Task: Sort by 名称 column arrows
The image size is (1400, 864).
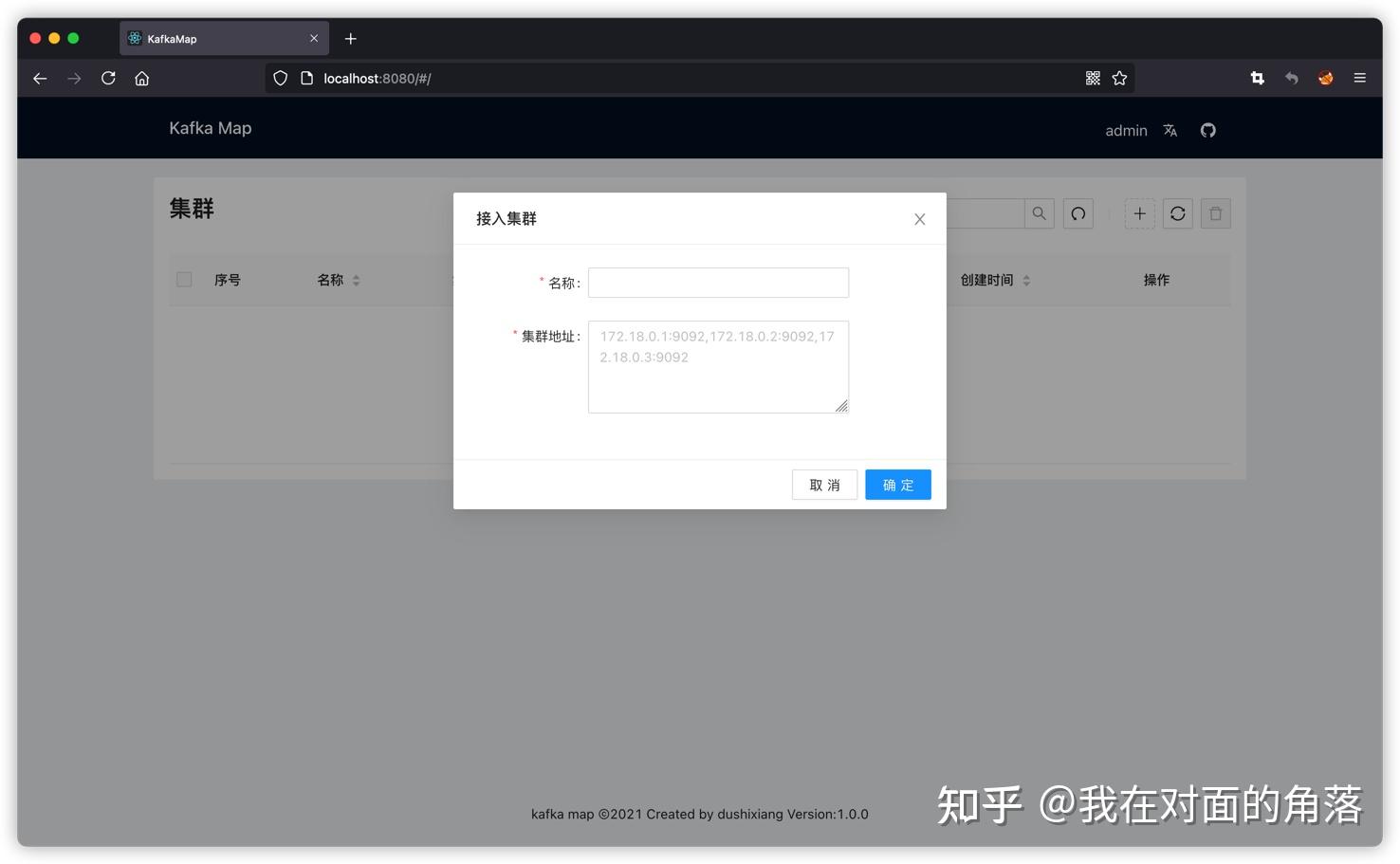Action: pos(356,280)
